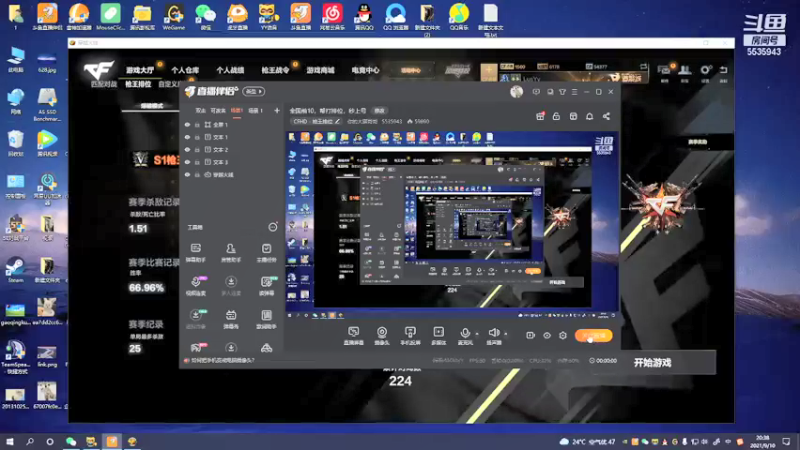Viewport: 800px width, 450px height.
Task: Open the shop icon beside the bell
Action: (x=573, y=116)
